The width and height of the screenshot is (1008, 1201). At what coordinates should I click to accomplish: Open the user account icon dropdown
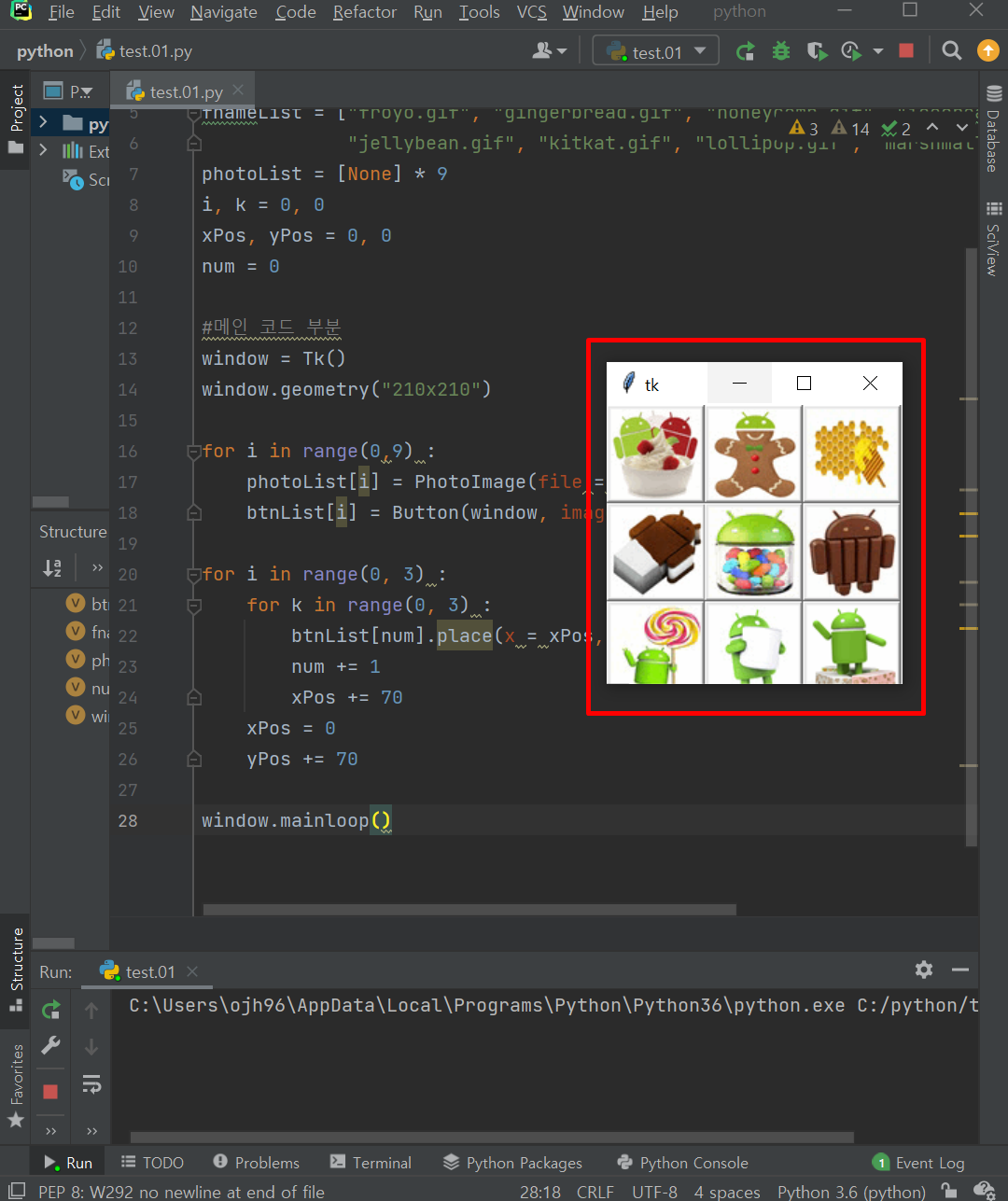[549, 51]
